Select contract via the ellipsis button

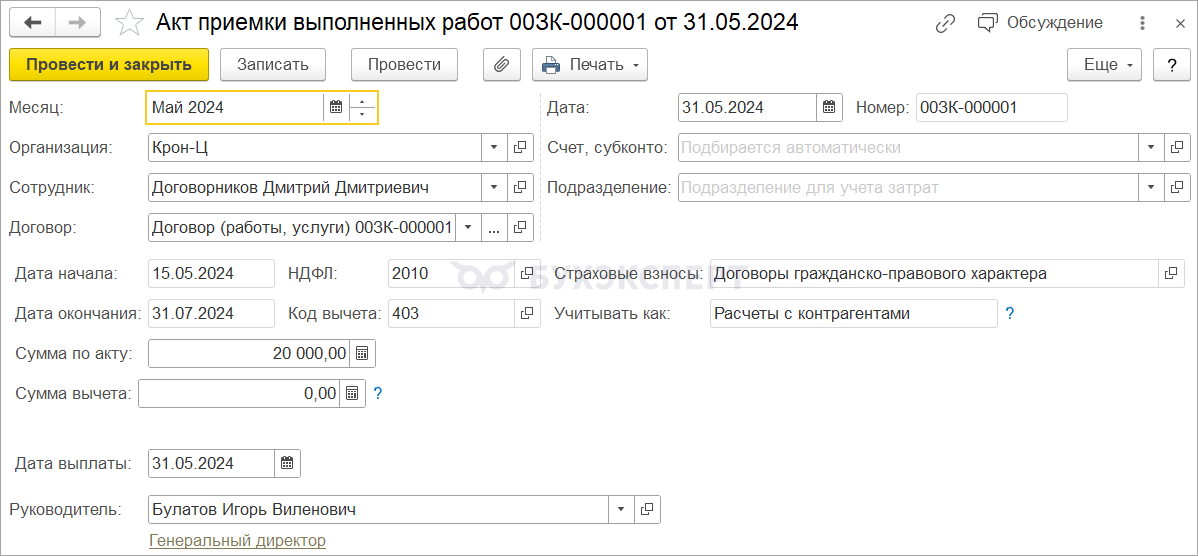[x=494, y=227]
